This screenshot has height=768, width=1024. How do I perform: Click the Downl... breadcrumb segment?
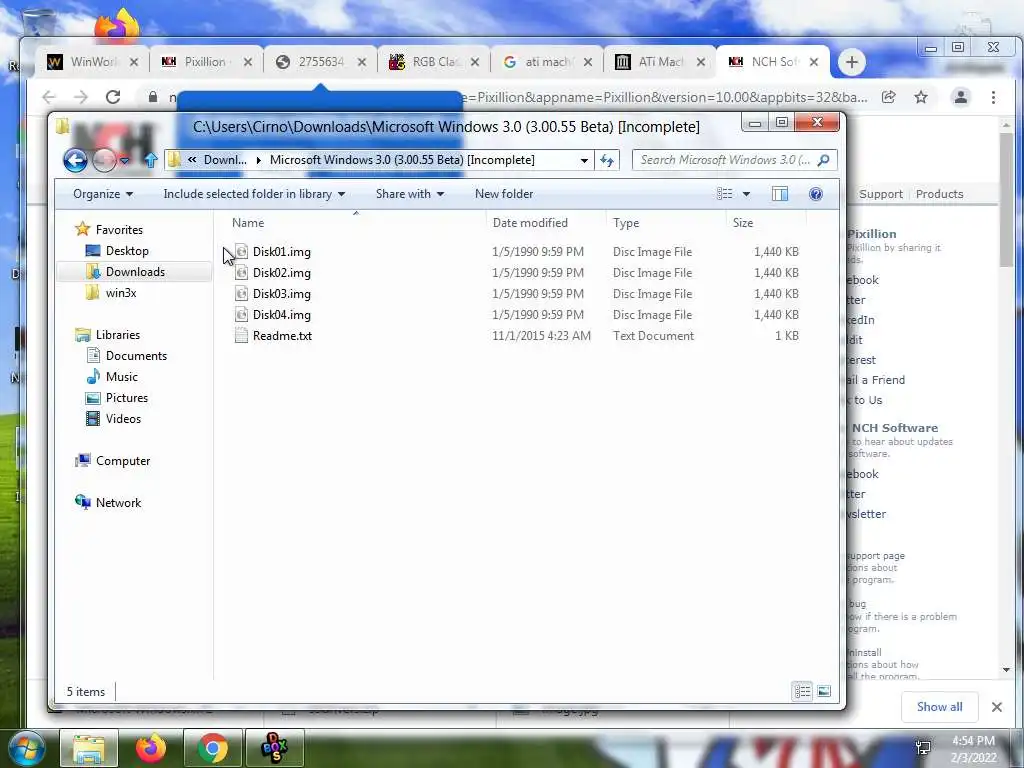click(x=225, y=160)
